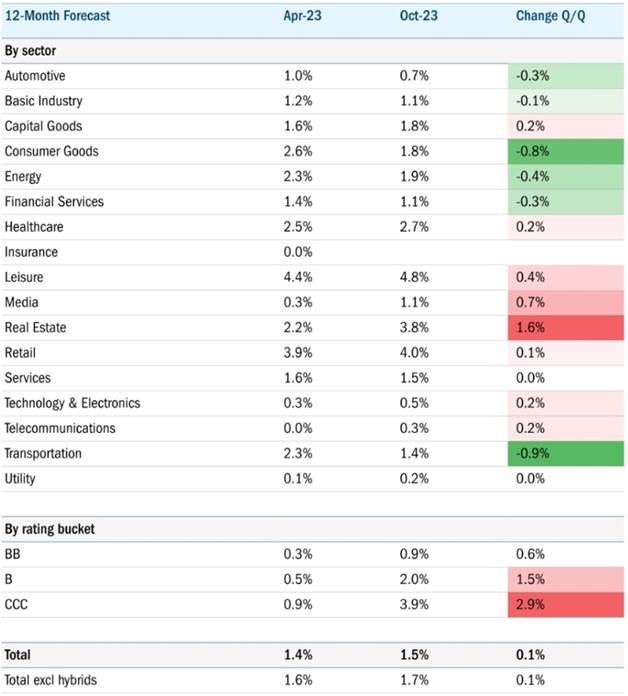Click the red 1.6% Real Estate change cell

[x=566, y=328]
